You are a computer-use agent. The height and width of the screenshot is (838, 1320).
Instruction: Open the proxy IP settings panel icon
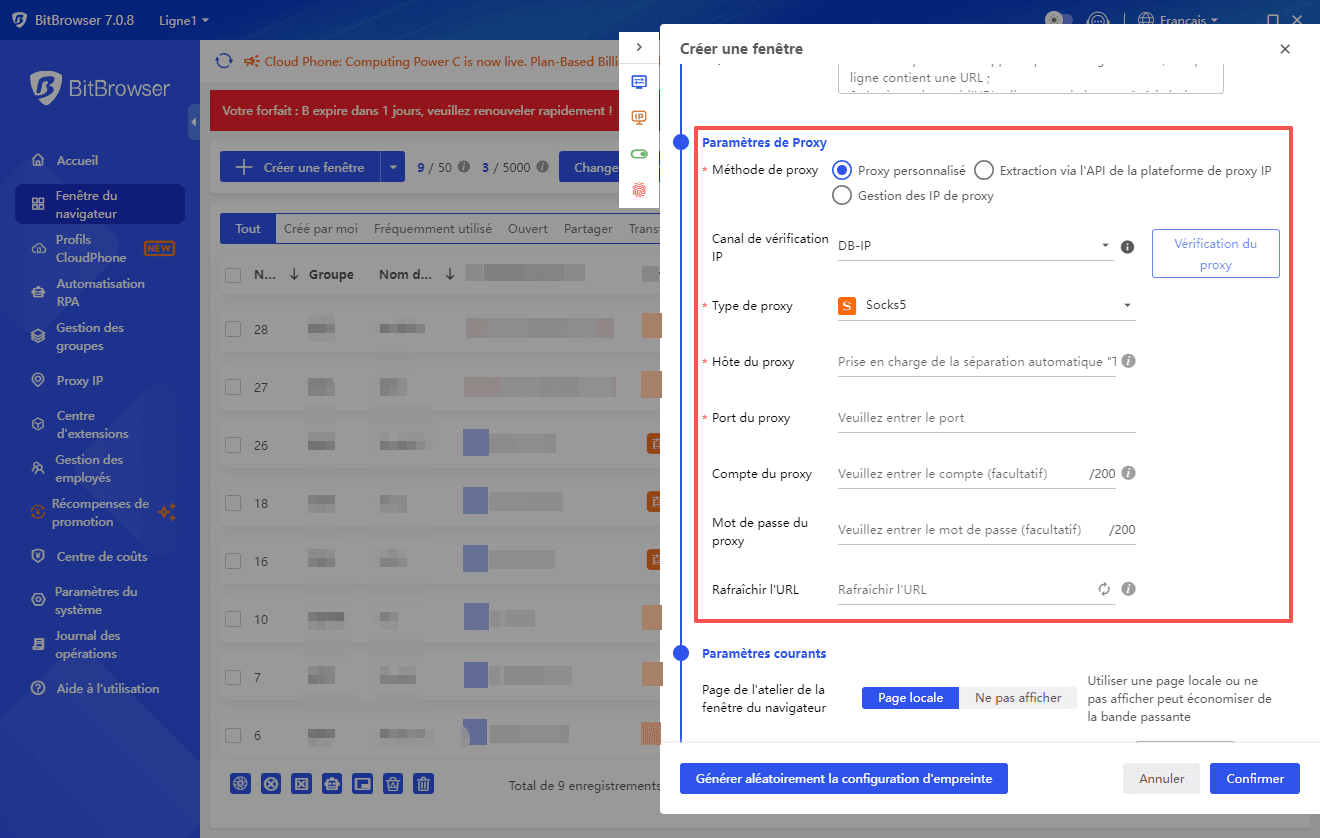click(x=640, y=118)
